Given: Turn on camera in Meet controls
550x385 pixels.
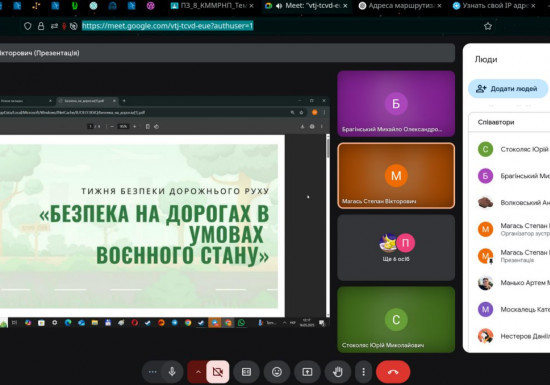Looking at the screenshot, I should 217,372.
